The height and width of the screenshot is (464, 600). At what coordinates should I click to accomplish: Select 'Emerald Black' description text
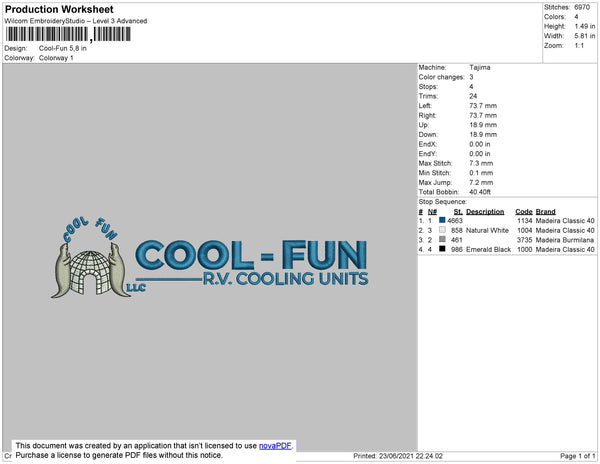tap(488, 249)
